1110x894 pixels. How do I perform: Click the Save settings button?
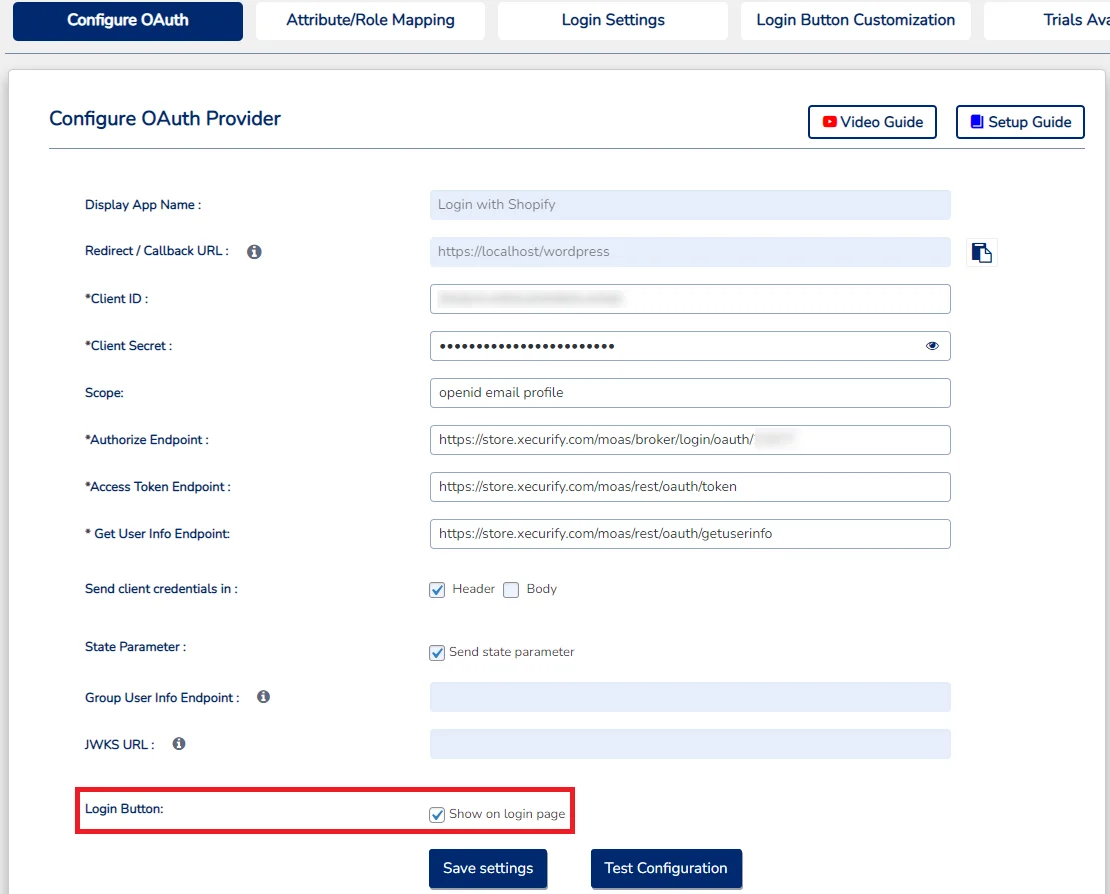488,868
